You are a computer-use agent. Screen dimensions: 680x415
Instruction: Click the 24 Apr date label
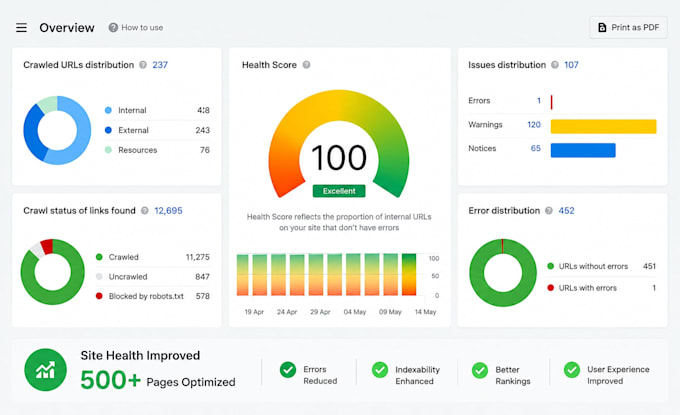point(287,312)
